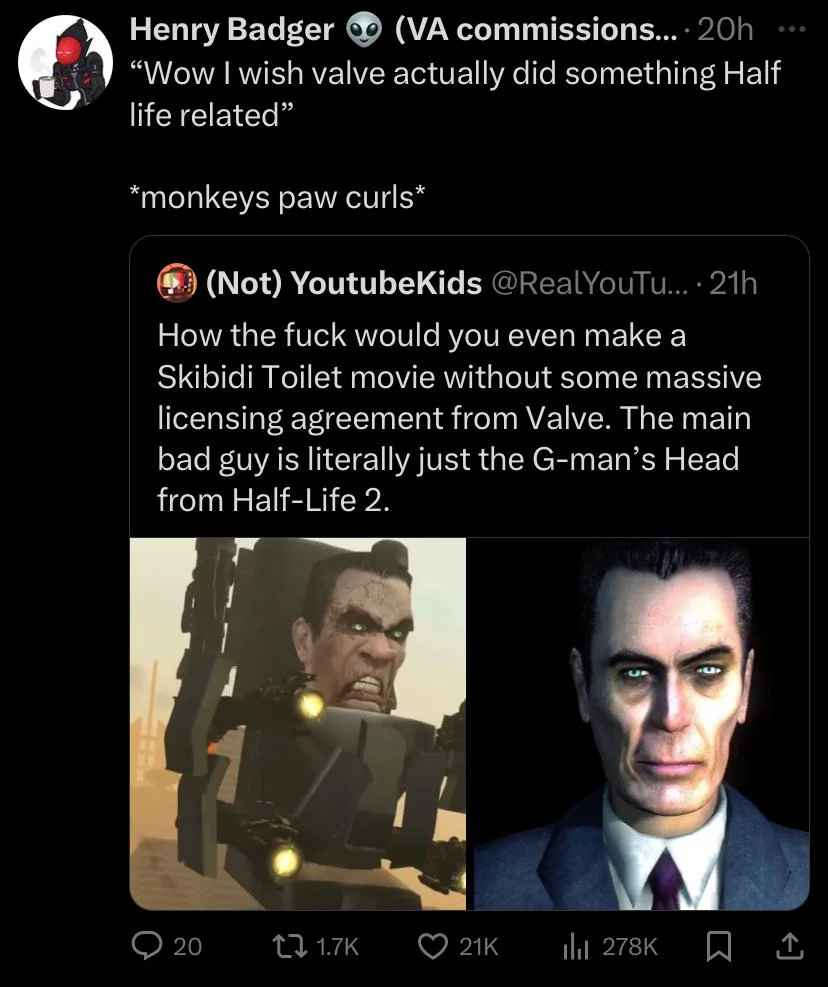Open the Skibidi Toilet character image
Viewport: 828px width, 987px height.
coord(298,723)
